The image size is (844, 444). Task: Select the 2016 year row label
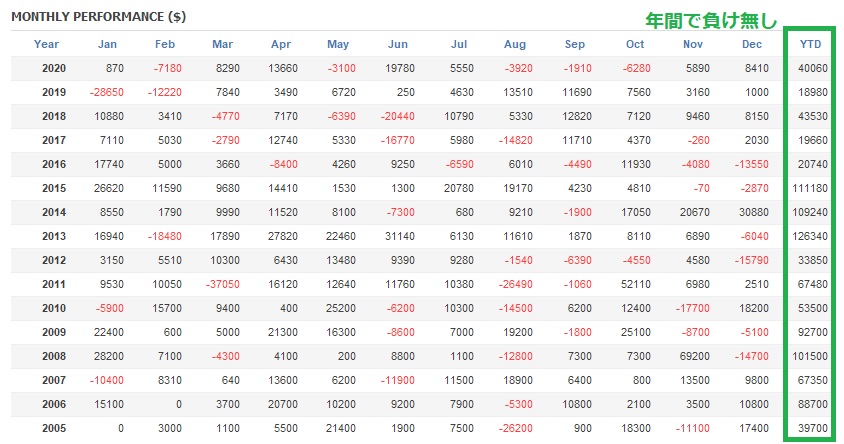coord(54,164)
